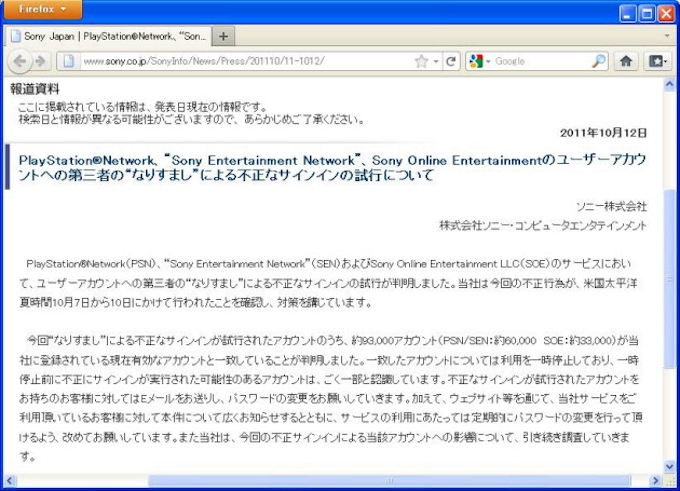Image resolution: width=680 pixels, height=491 pixels.
Task: Click the search magnifier icon
Action: pyautogui.click(x=598, y=61)
